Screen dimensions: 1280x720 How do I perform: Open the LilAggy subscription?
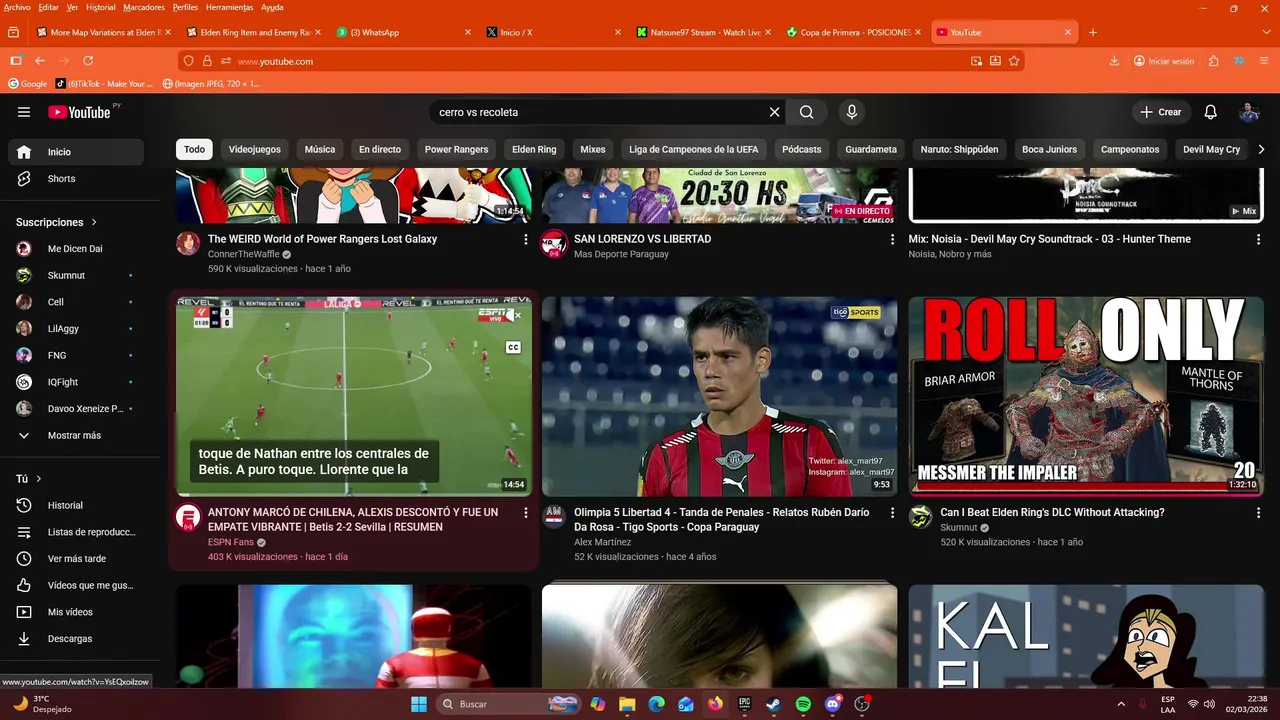(x=76, y=329)
